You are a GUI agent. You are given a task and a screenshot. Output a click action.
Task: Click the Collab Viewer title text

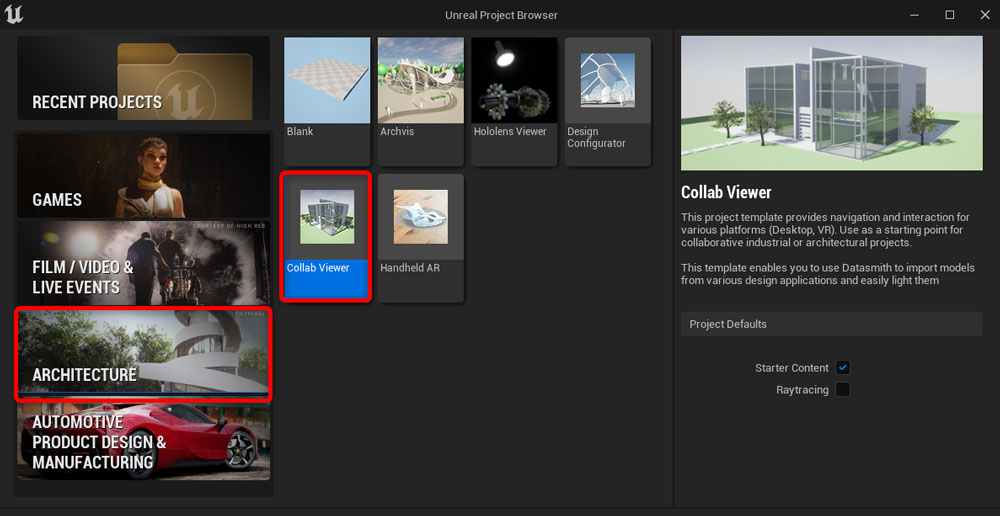click(726, 193)
